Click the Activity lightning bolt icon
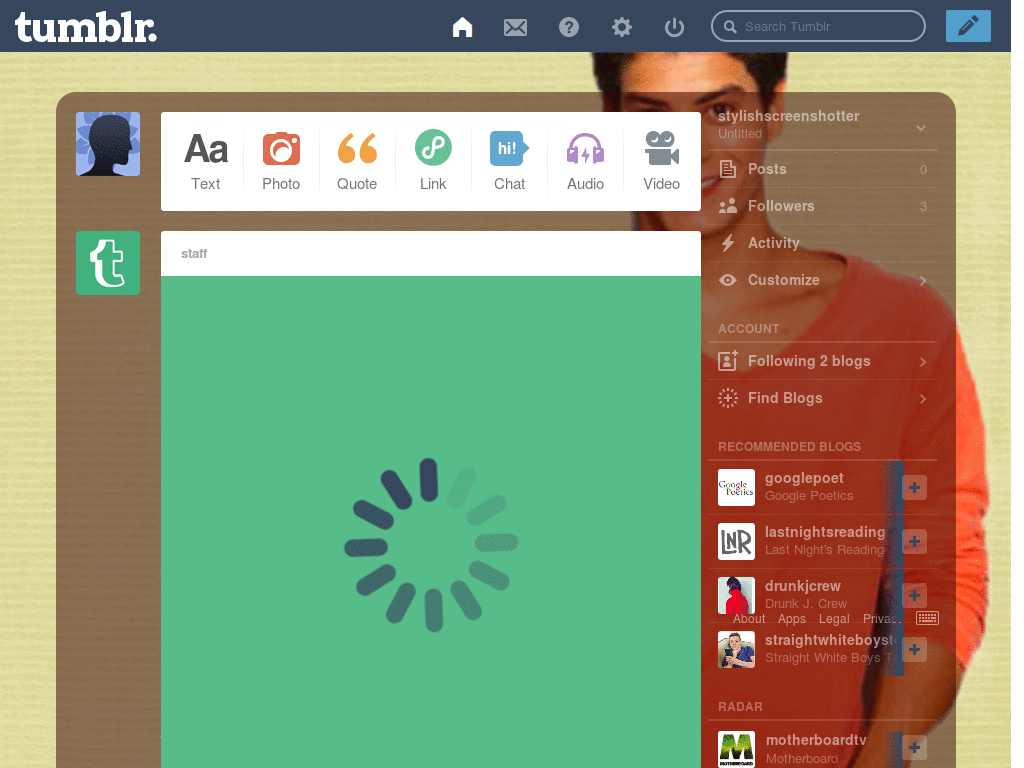1024x768 pixels. click(x=728, y=243)
